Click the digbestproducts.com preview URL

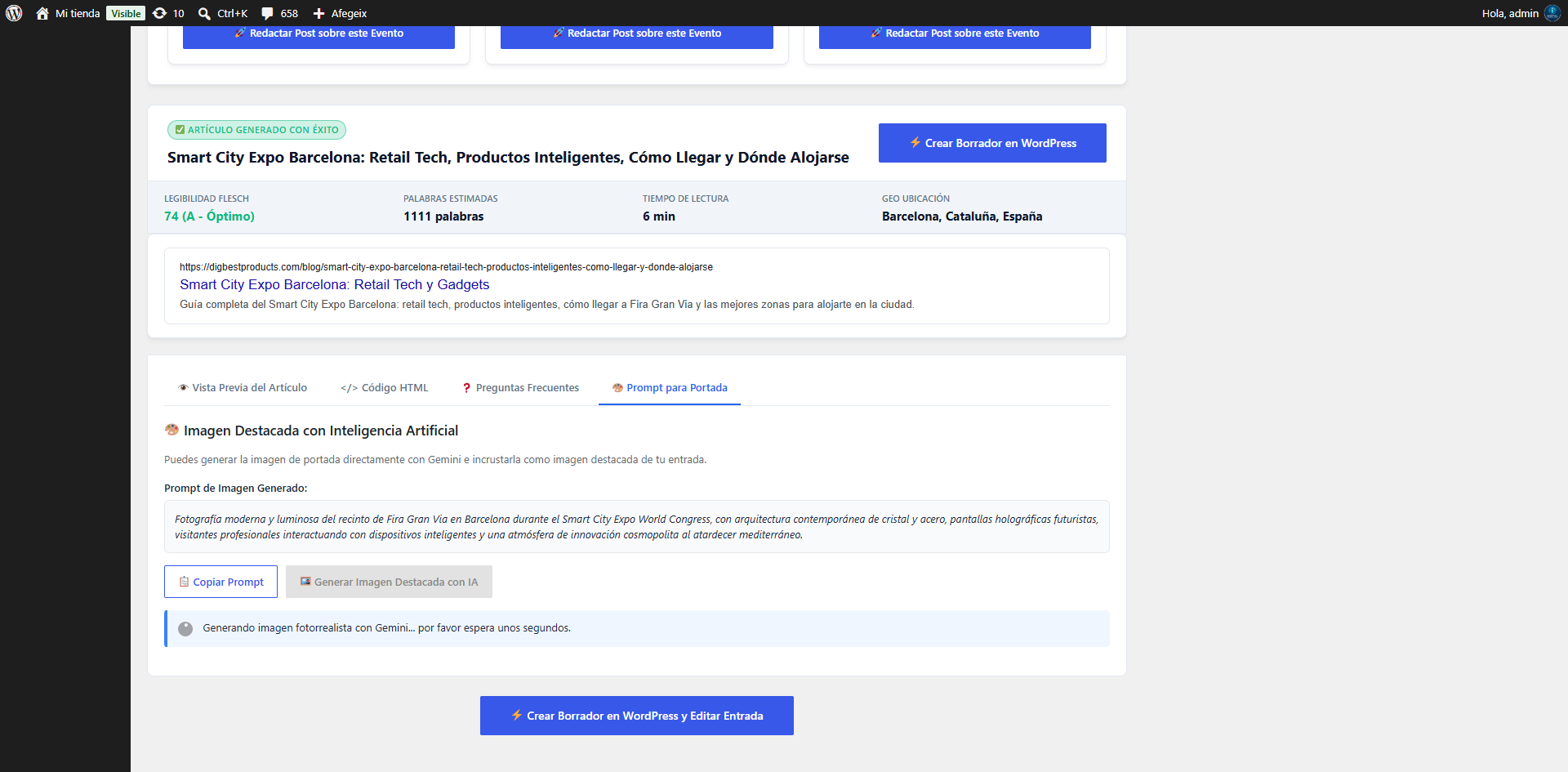point(446,267)
